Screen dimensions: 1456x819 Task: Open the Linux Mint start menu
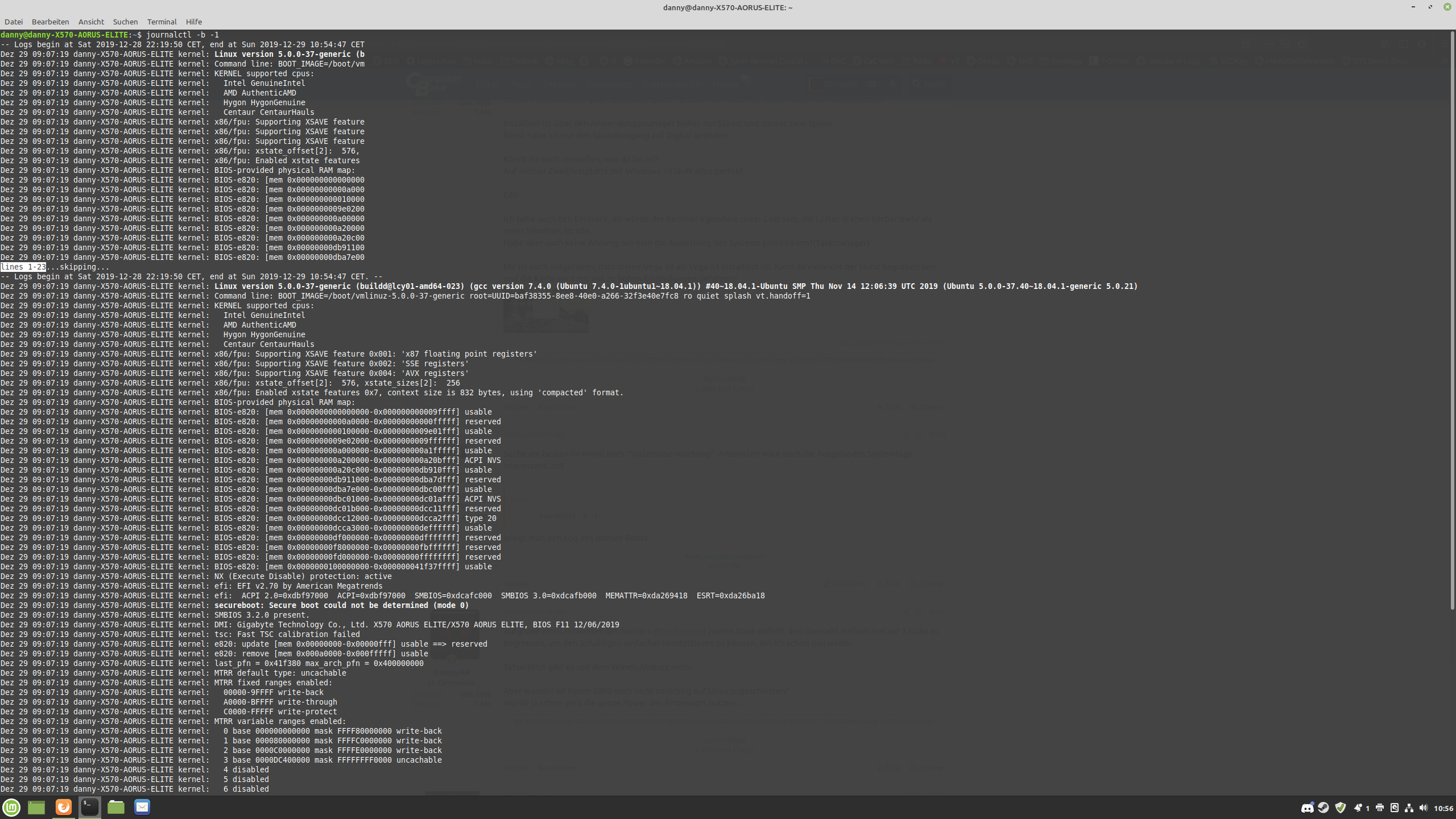pyautogui.click(x=11, y=807)
